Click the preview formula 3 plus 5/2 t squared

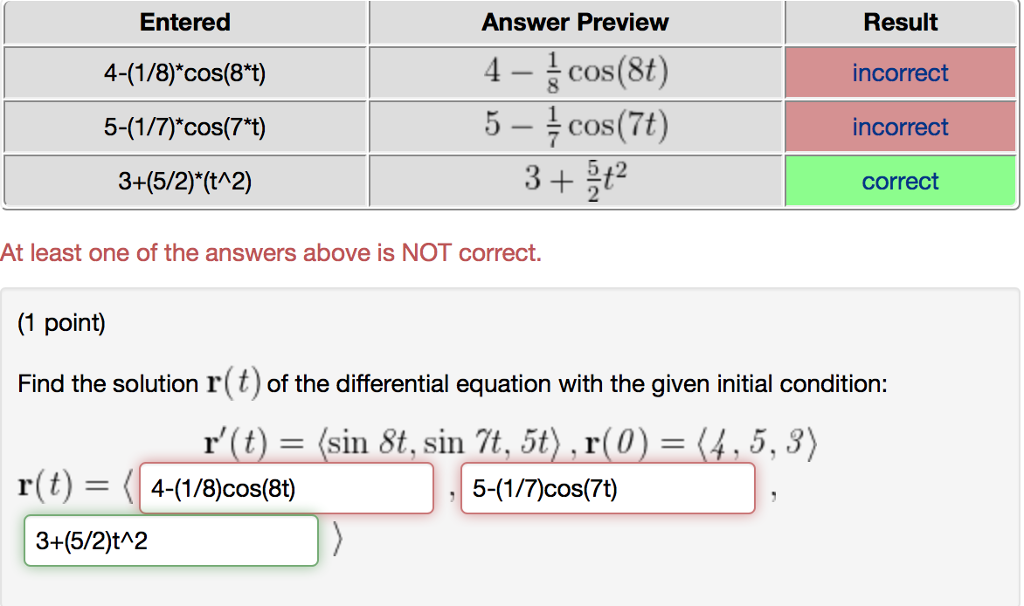point(574,180)
